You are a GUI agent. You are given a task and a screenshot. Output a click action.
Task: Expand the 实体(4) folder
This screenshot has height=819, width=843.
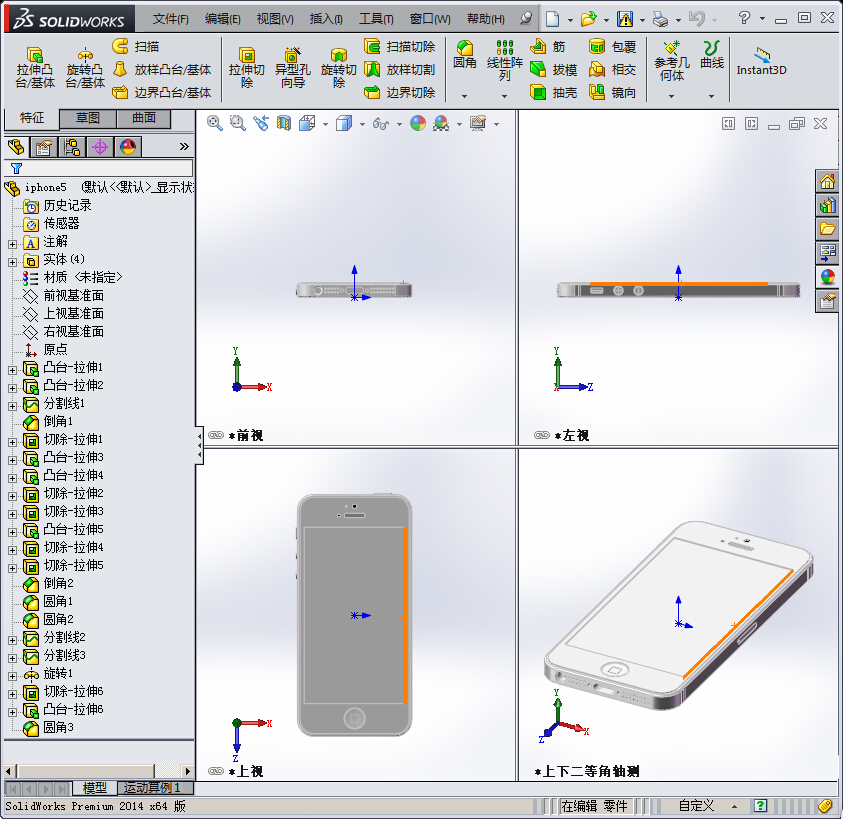(12, 262)
